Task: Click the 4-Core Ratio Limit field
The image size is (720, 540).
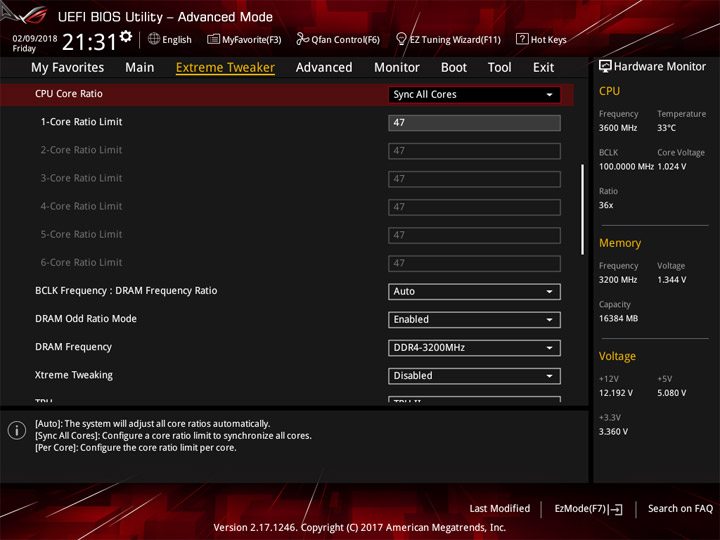Action: [474, 207]
